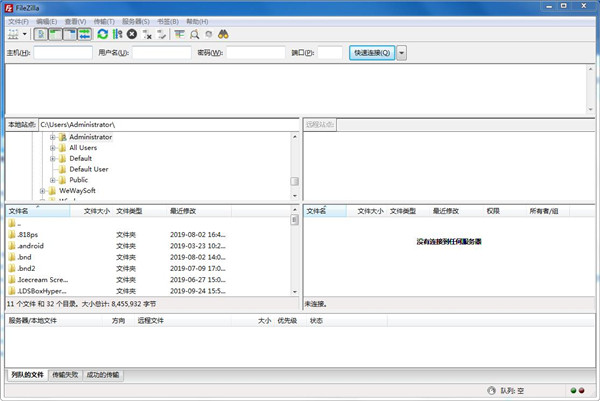Select the .818ps folder
Viewport: 600px width, 401px height.
148,235
